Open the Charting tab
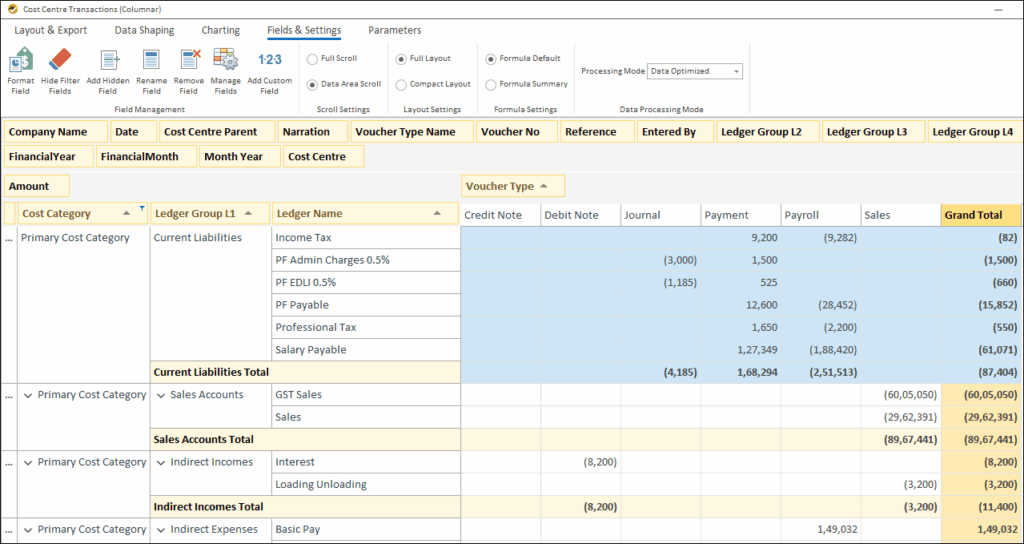This screenshot has width=1024, height=544. pos(220,30)
